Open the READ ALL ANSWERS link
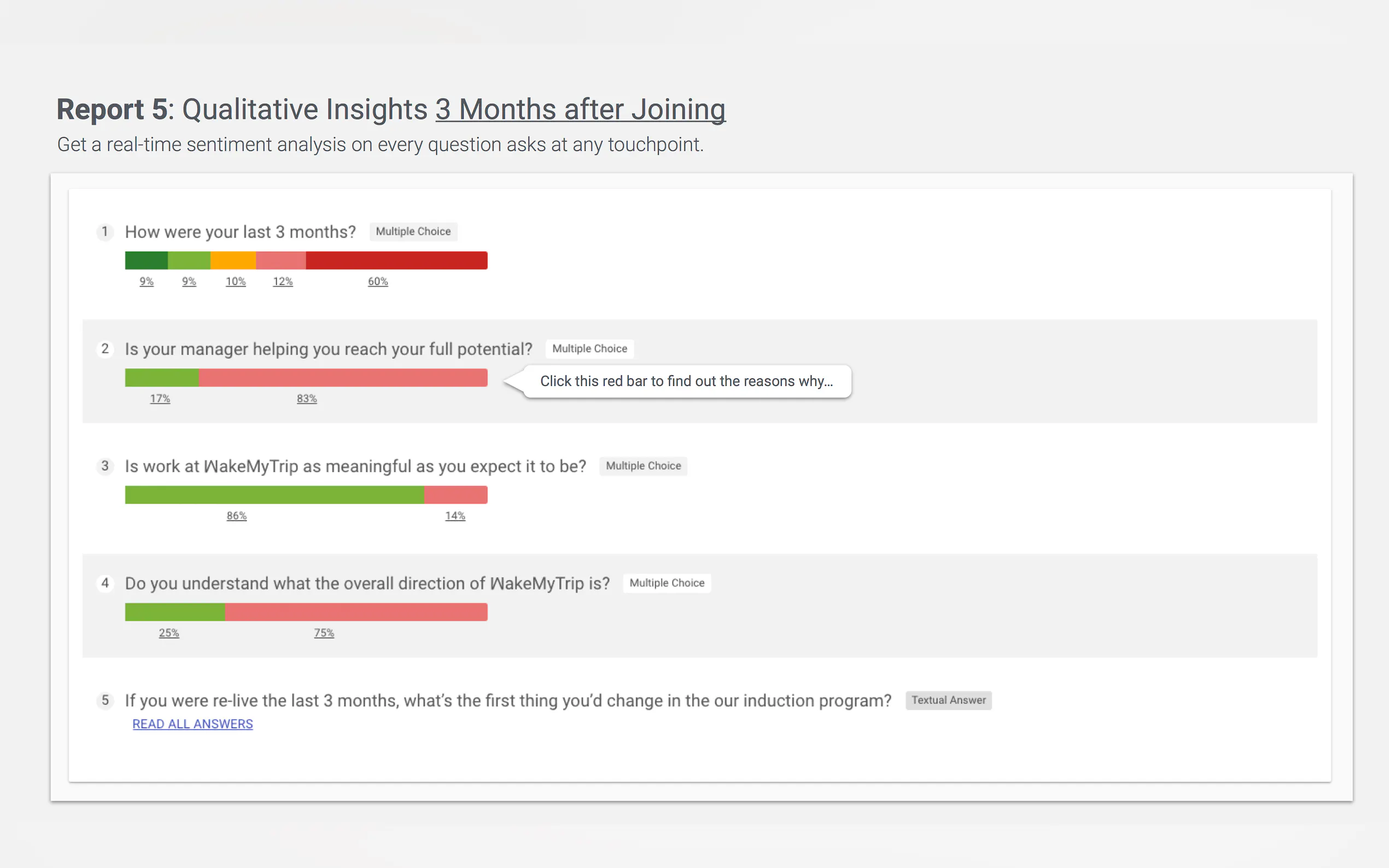This screenshot has height=868, width=1389. (192, 724)
